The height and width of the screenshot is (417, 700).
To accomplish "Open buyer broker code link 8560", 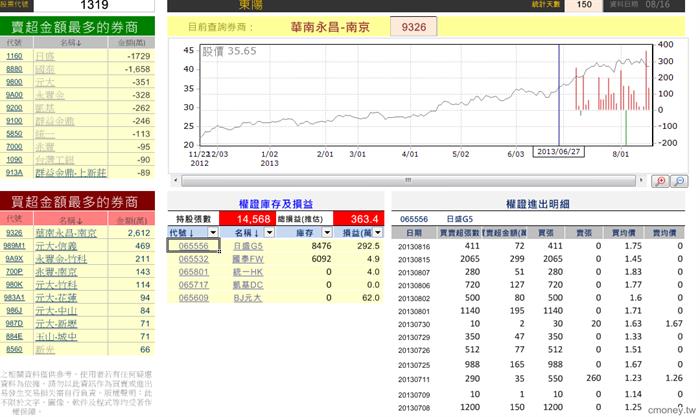I will tap(14, 350).
